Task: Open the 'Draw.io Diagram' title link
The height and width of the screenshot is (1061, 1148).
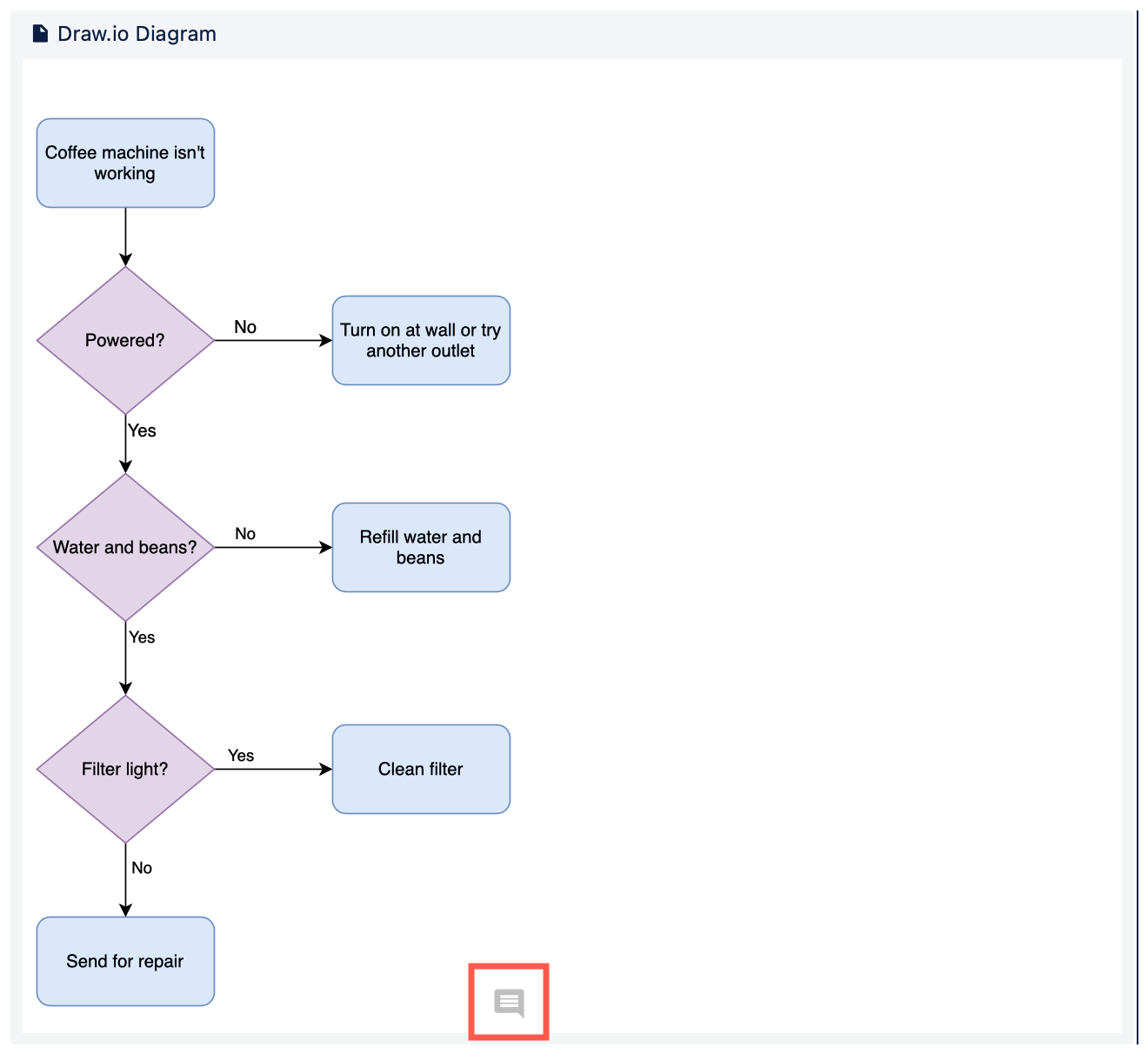Action: click(x=137, y=33)
